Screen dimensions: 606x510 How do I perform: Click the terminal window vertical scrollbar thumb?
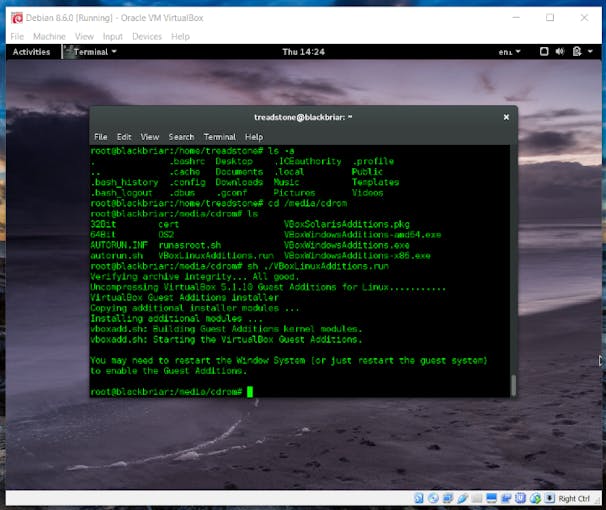(x=514, y=385)
